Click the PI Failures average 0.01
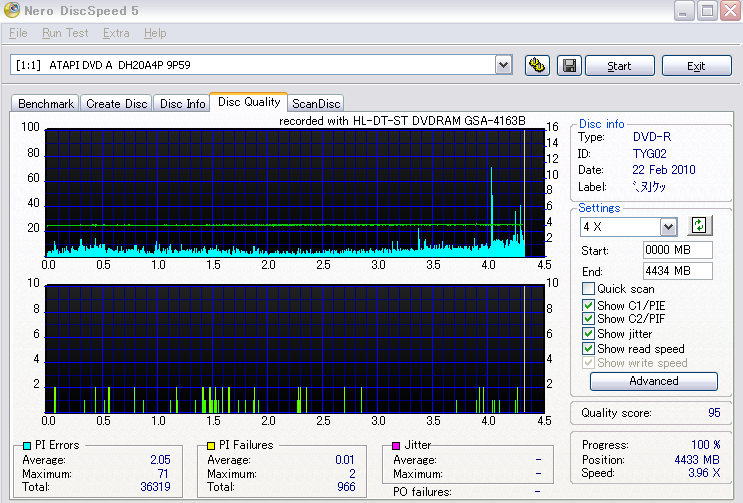743x503 pixels. point(344,459)
